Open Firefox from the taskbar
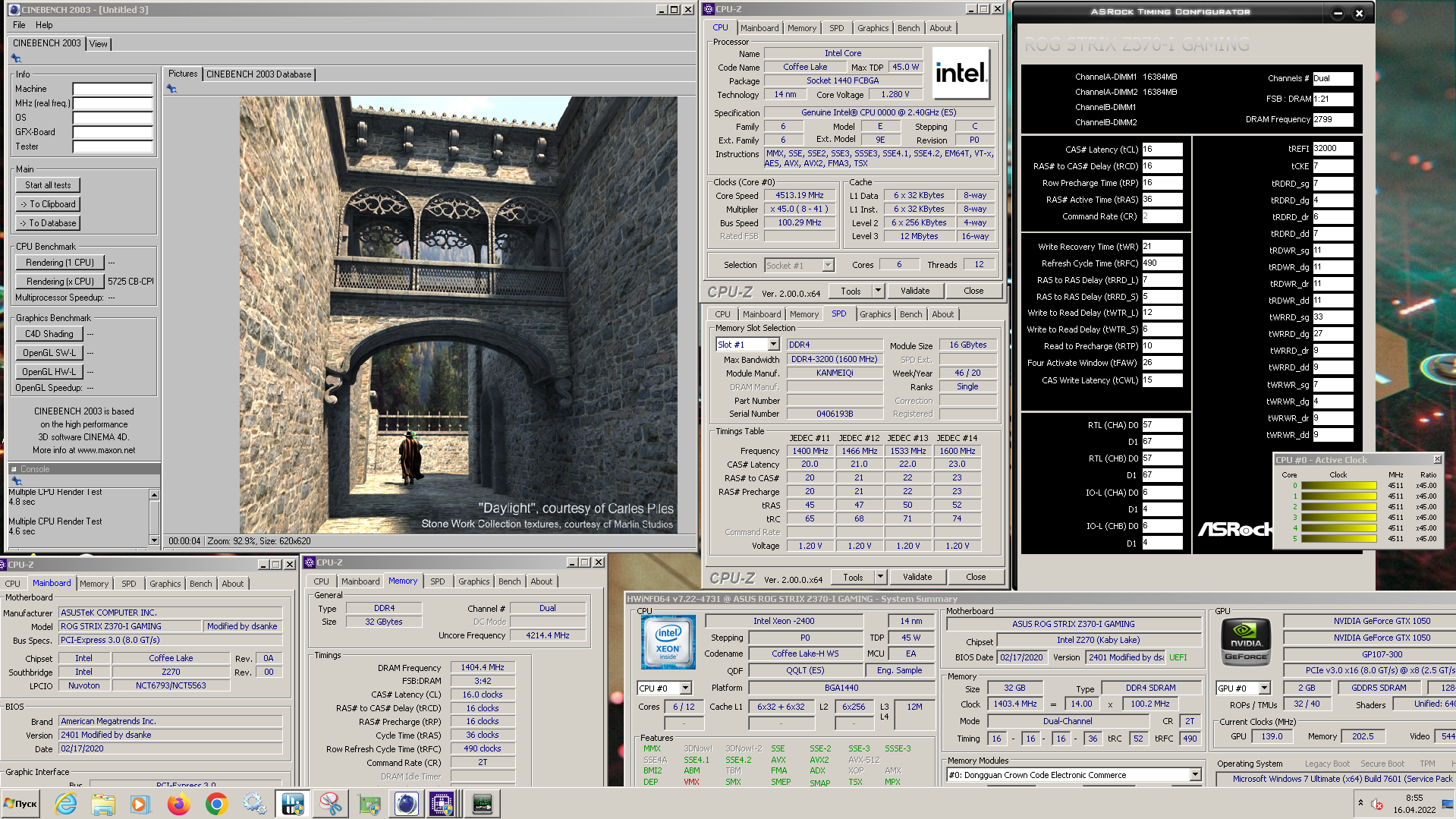Image resolution: width=1456 pixels, height=819 pixels. click(179, 804)
